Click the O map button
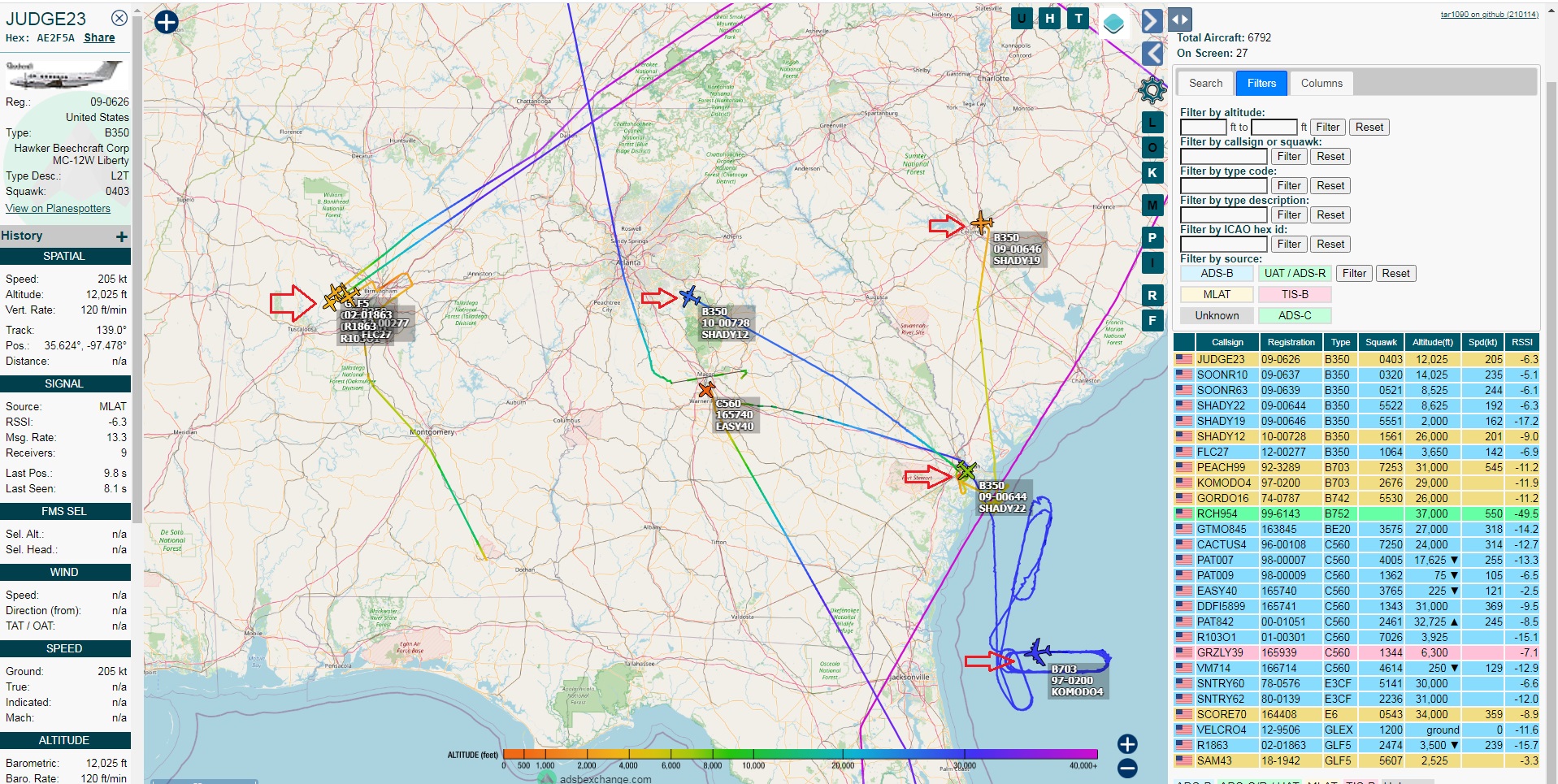Screen dimensions: 1558x784 tap(1152, 147)
